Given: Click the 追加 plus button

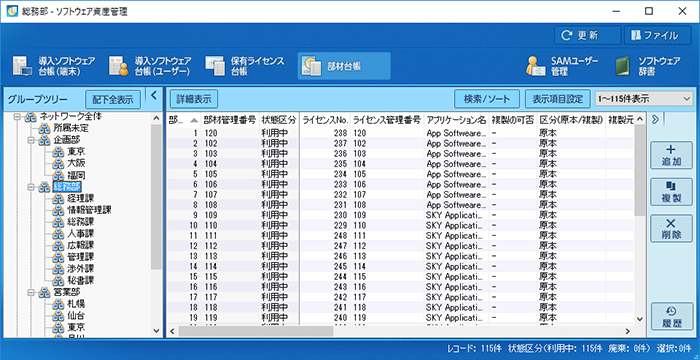Looking at the screenshot, I should coord(671,155).
